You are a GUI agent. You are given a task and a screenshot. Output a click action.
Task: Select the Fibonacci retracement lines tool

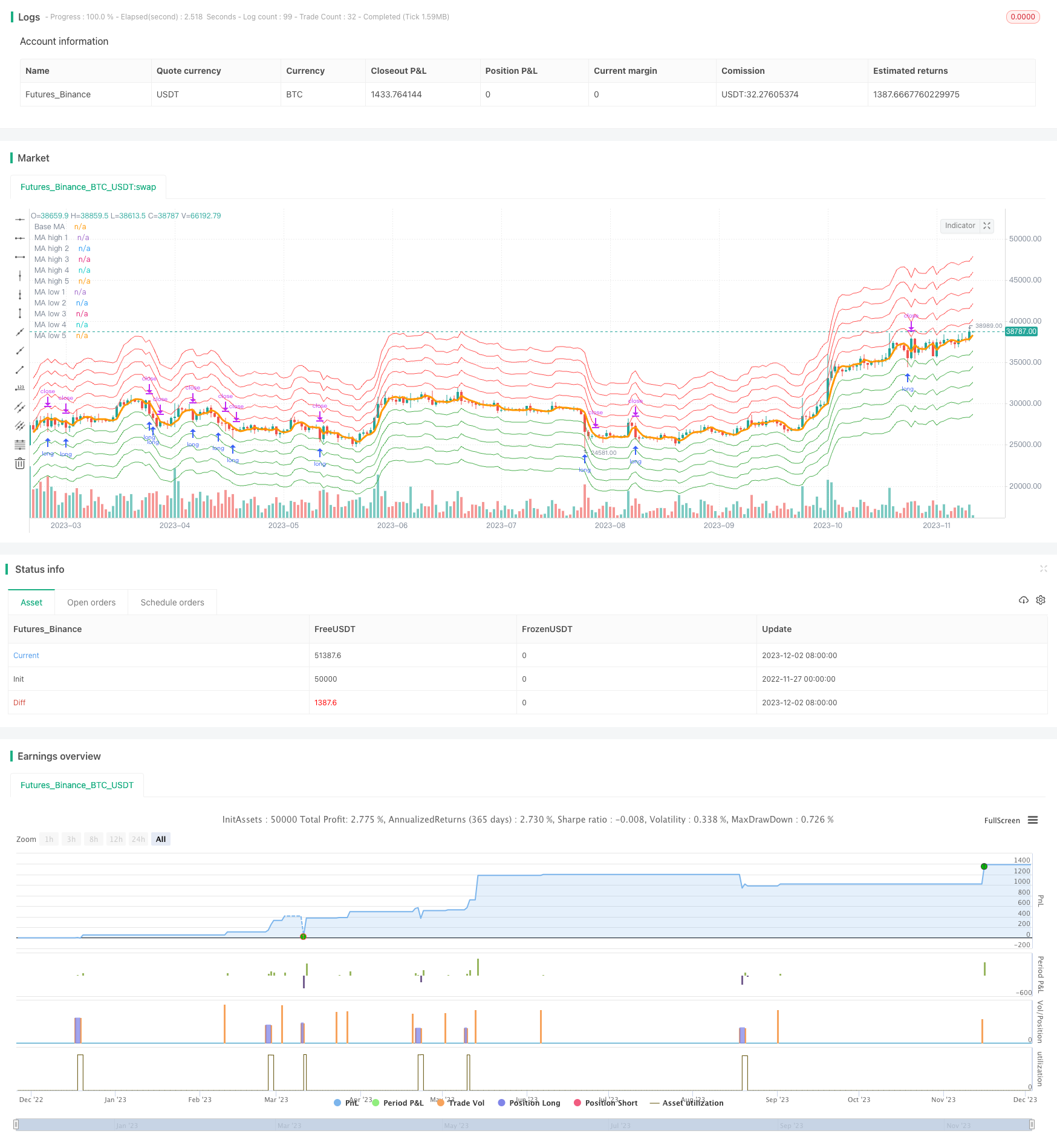(x=20, y=445)
